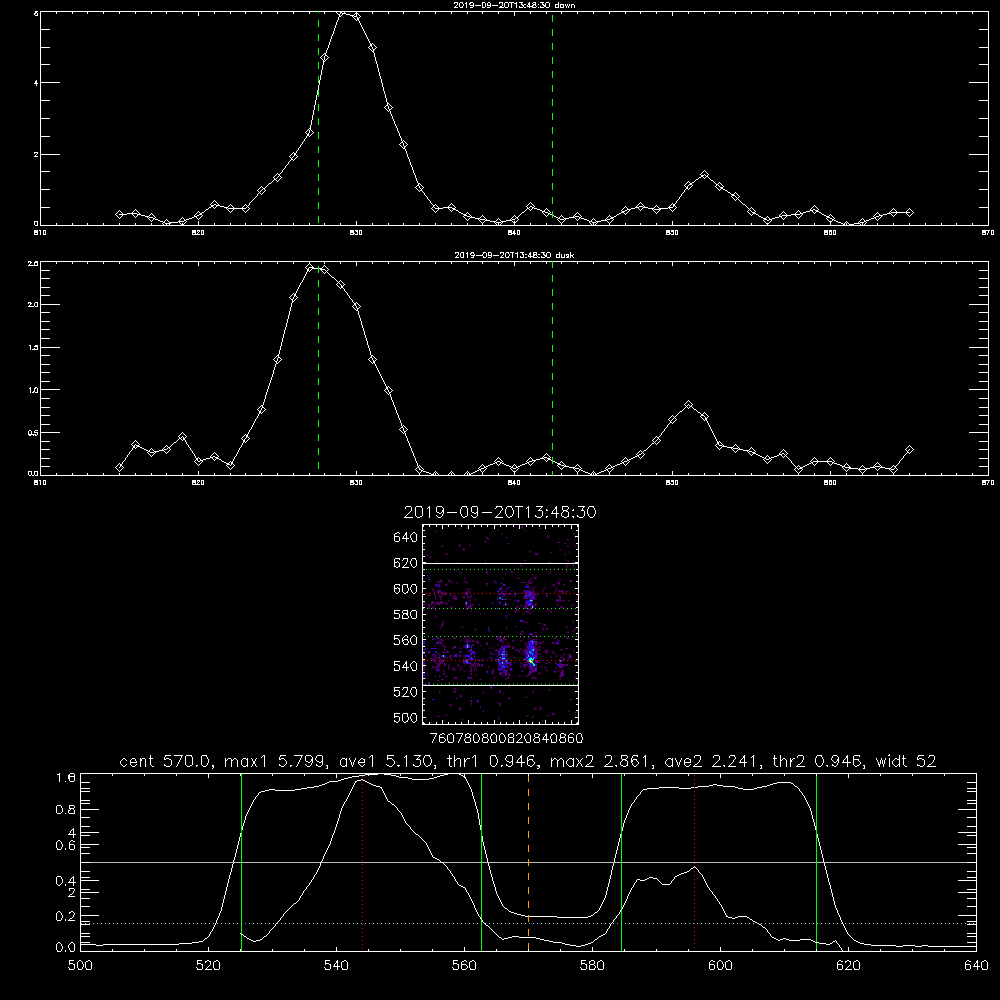Click the right green dashed line in dusk plot

point(552,369)
